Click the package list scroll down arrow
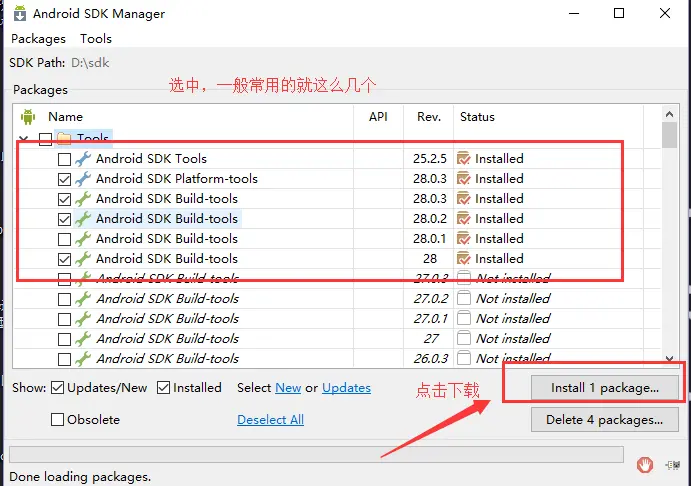 [669, 359]
